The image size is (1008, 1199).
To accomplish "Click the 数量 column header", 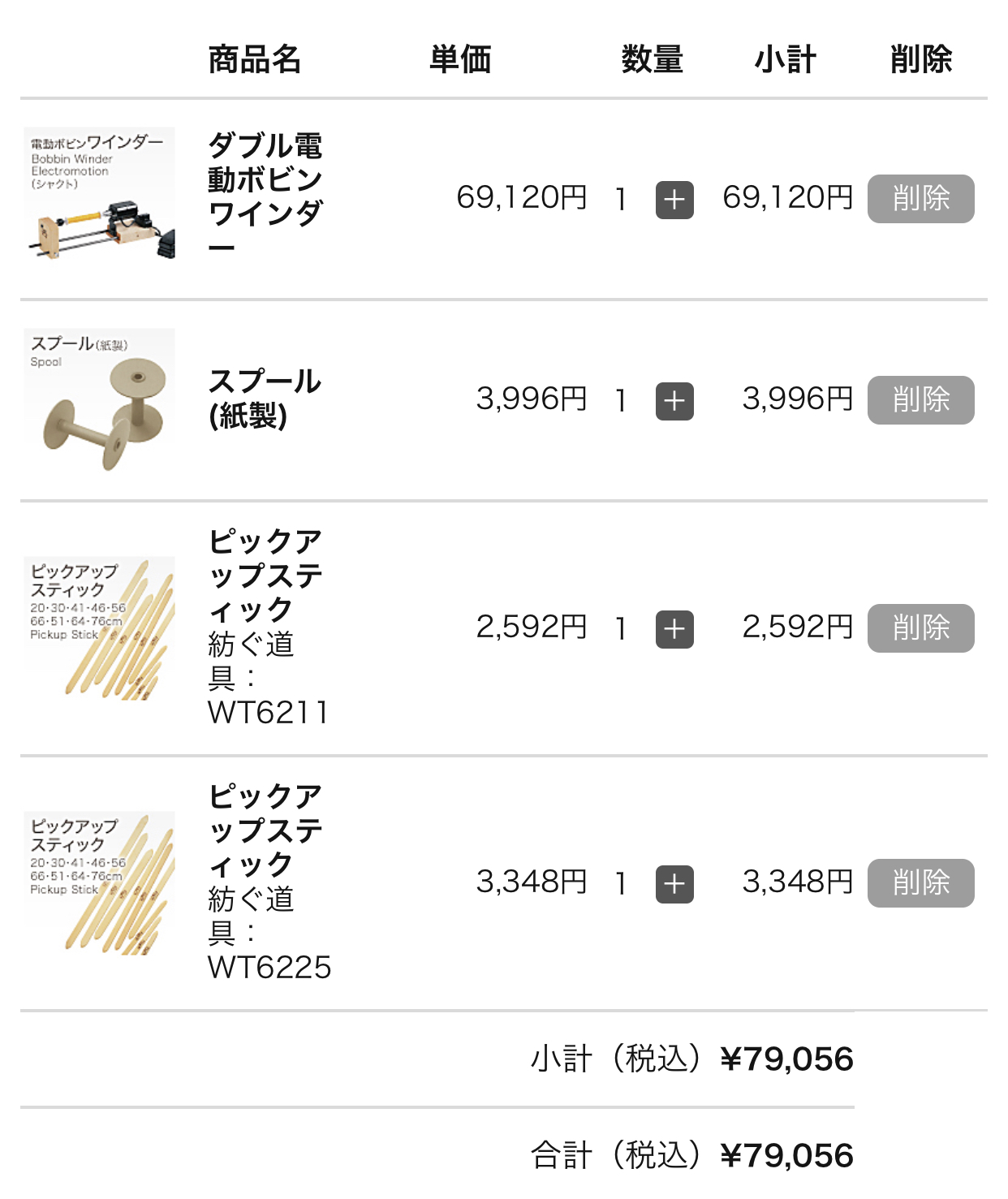I will coord(653,59).
